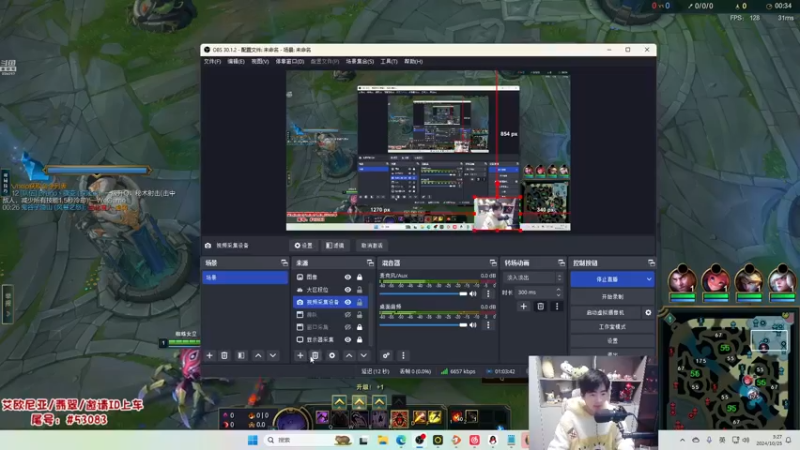Show hidden system tray icons chevron

click(x=682, y=440)
